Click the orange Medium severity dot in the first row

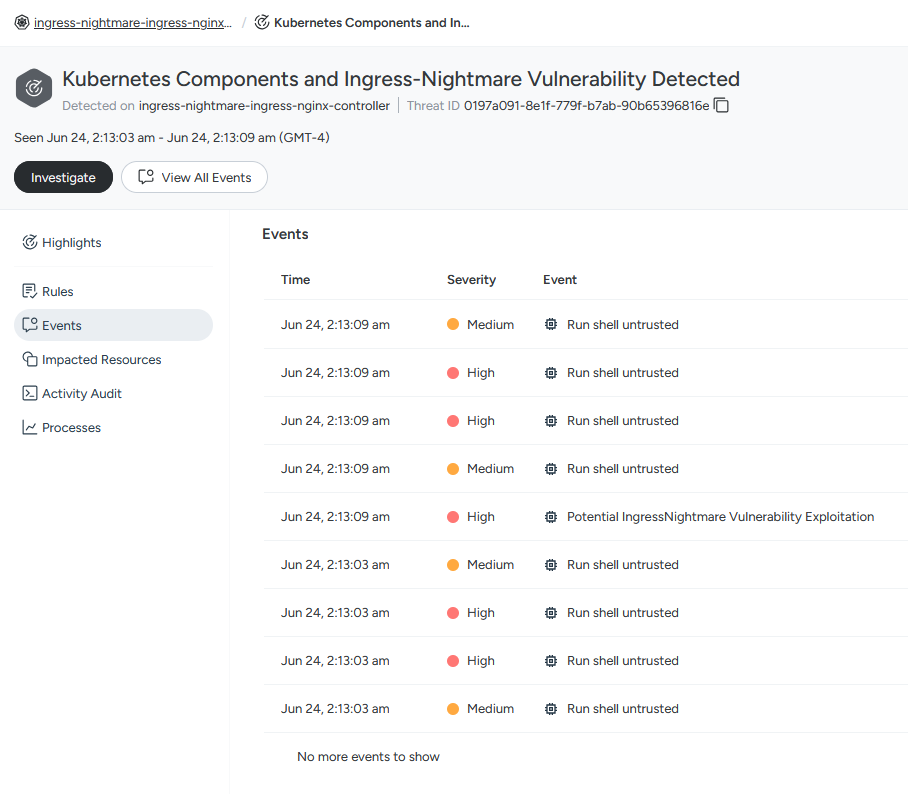click(x=453, y=324)
